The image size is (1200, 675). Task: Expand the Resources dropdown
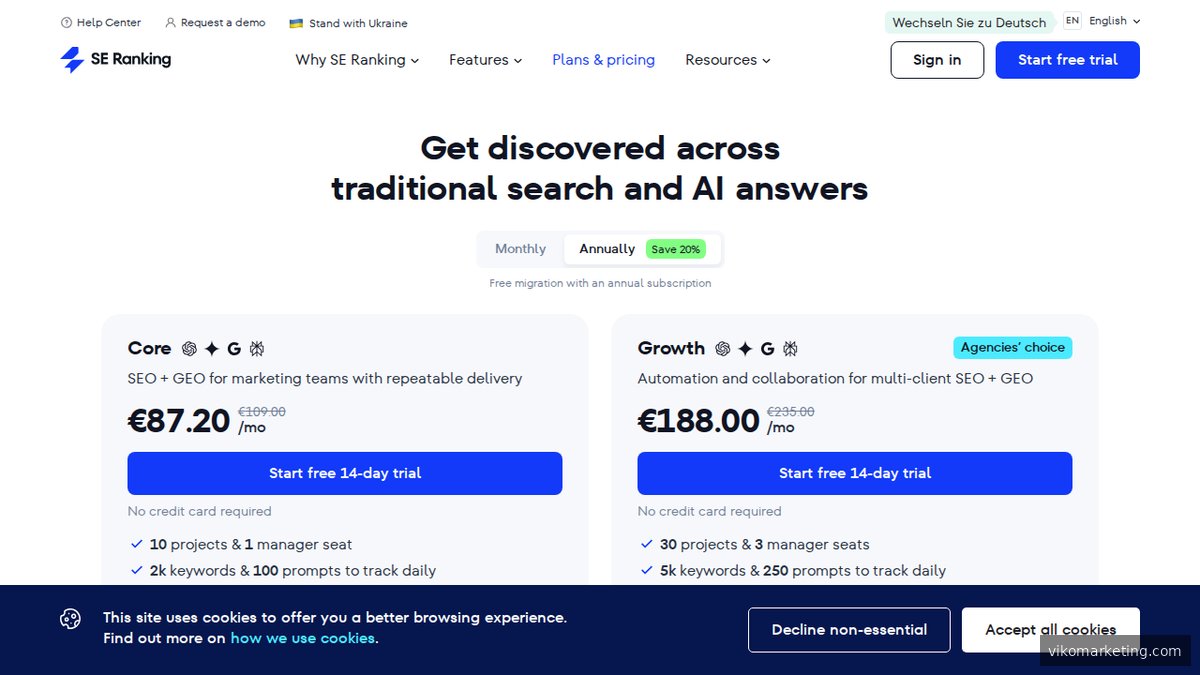pyautogui.click(x=727, y=60)
